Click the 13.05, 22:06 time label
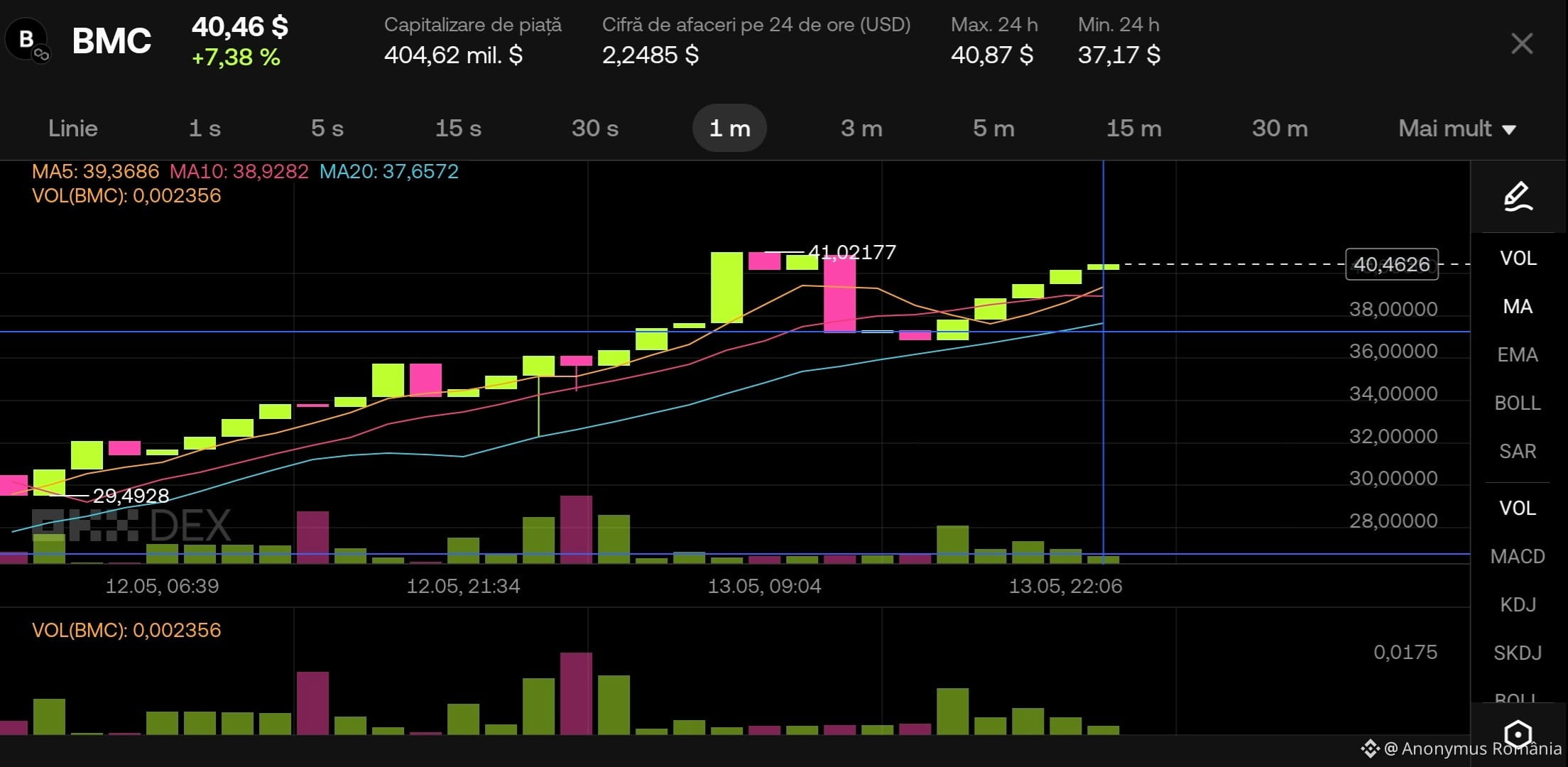This screenshot has width=1568, height=767. (1066, 587)
